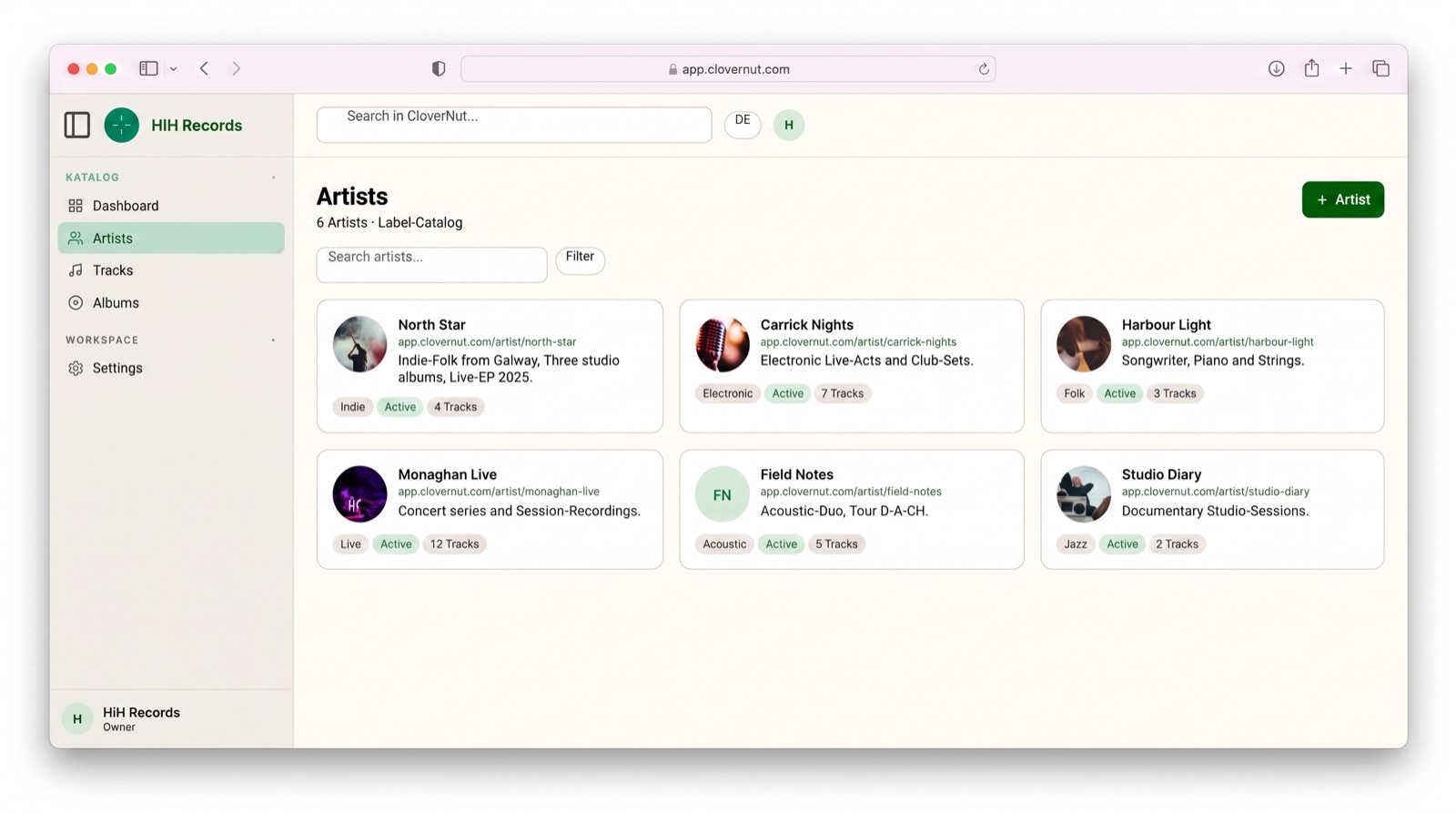Open Monaghan Live artist avatar

tap(359, 494)
